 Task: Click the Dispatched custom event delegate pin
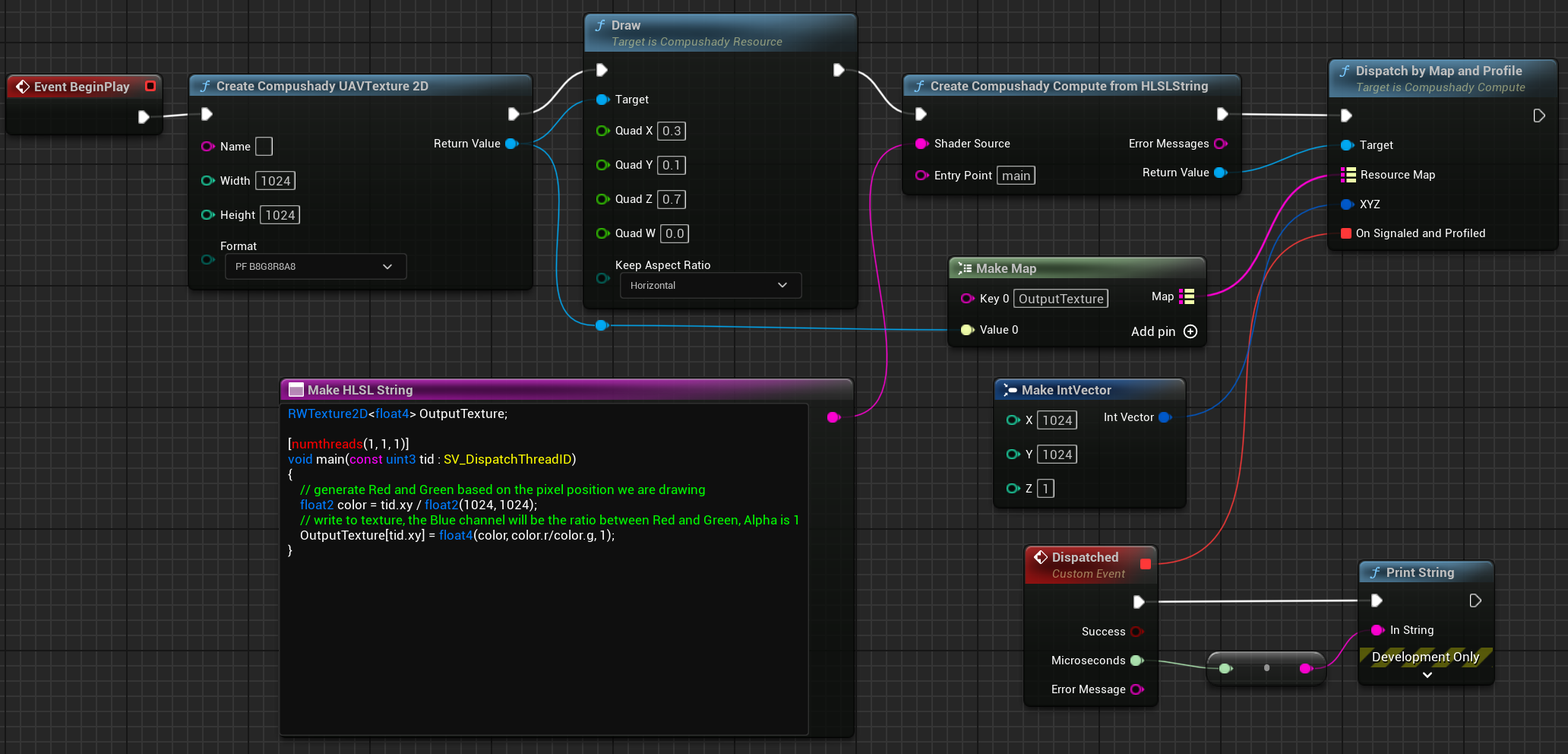(x=1146, y=563)
